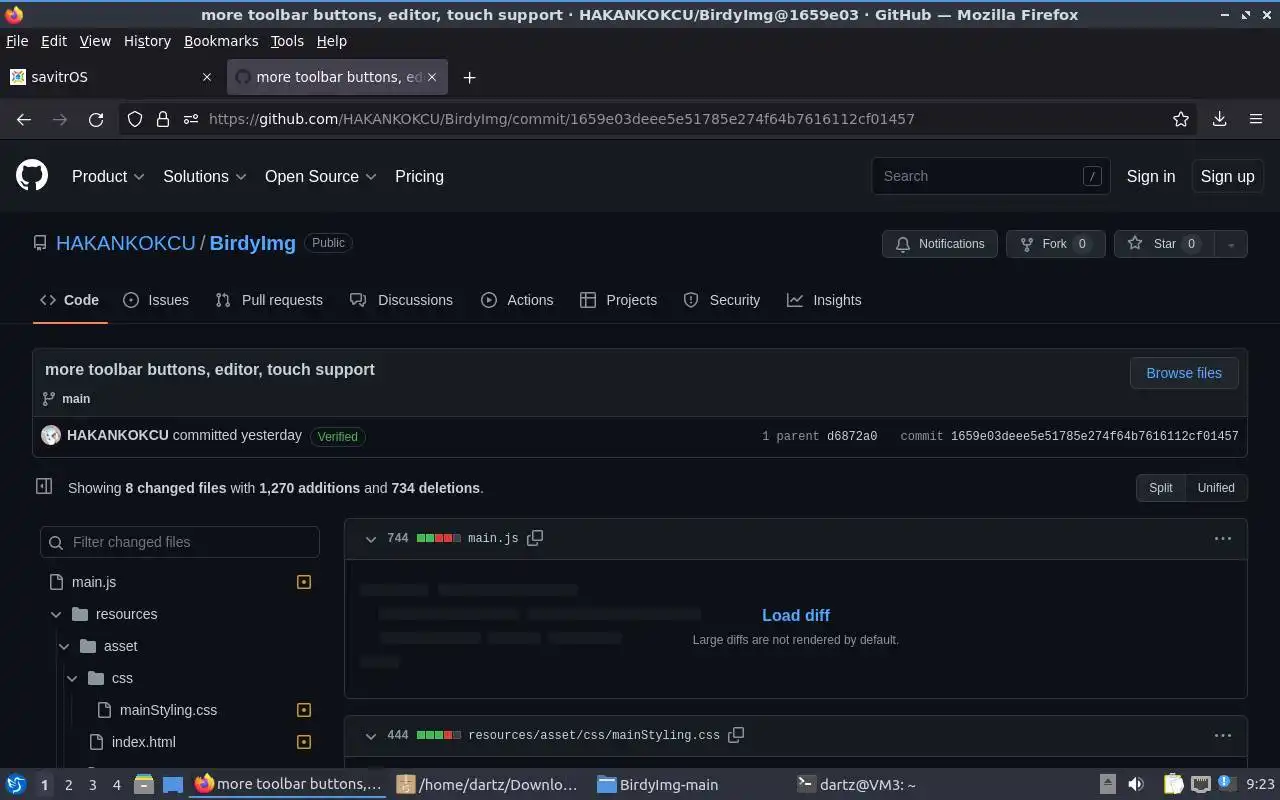Click the eject removable media tray icon
This screenshot has height=800, width=1280.
click(x=1108, y=785)
